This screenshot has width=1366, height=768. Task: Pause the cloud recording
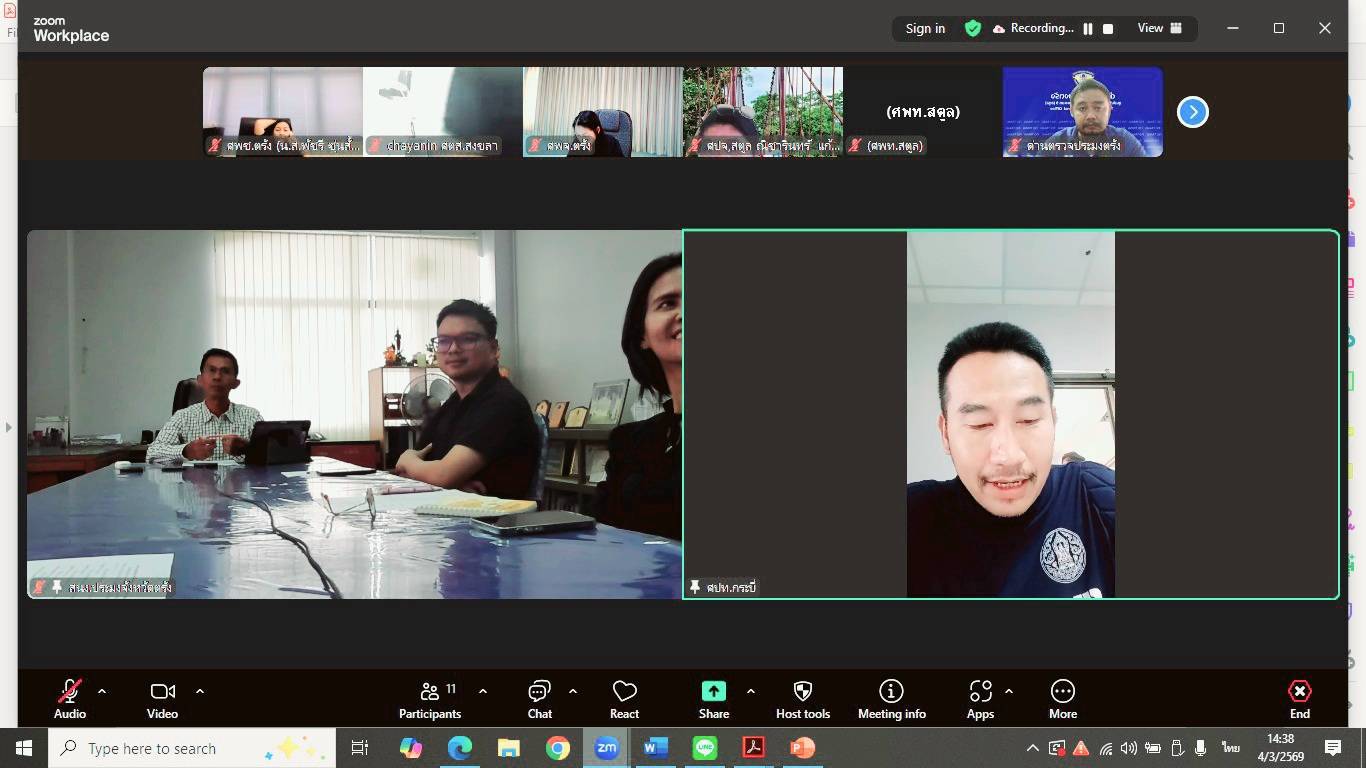tap(1087, 29)
